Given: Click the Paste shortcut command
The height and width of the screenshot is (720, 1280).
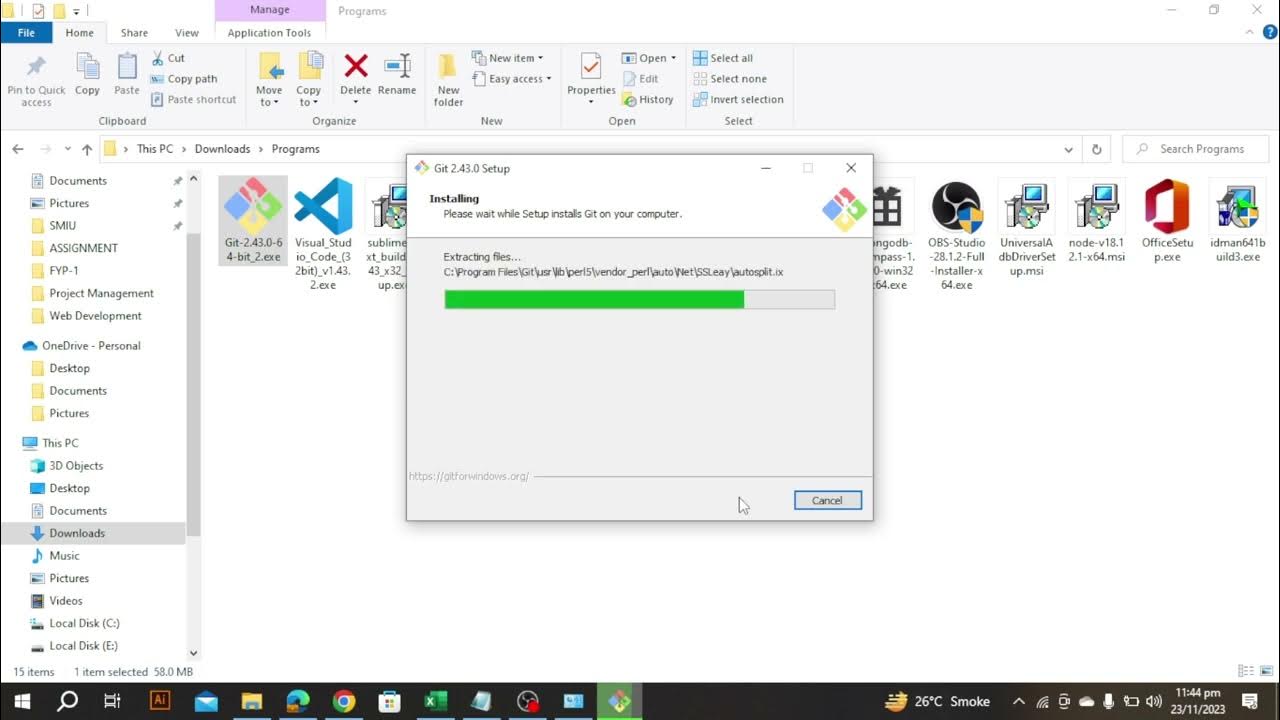Looking at the screenshot, I should tap(194, 99).
